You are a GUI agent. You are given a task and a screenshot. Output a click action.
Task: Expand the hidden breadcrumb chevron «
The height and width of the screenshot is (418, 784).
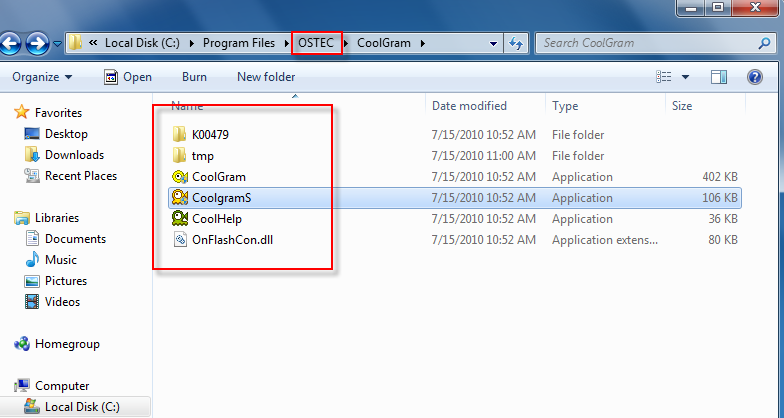tap(93, 43)
